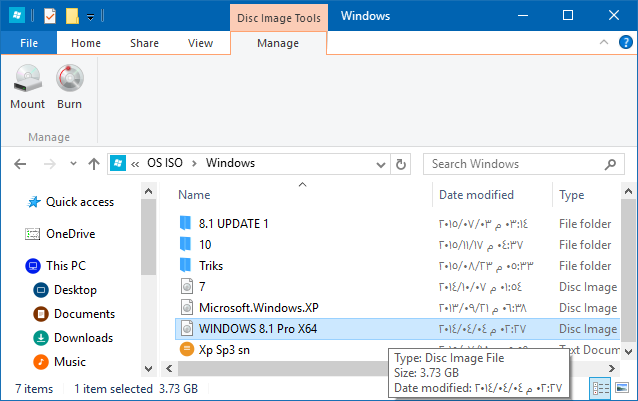Viewport: 638px width, 401px height.
Task: Click the Disc Image Tools contextual tab
Action: [279, 18]
